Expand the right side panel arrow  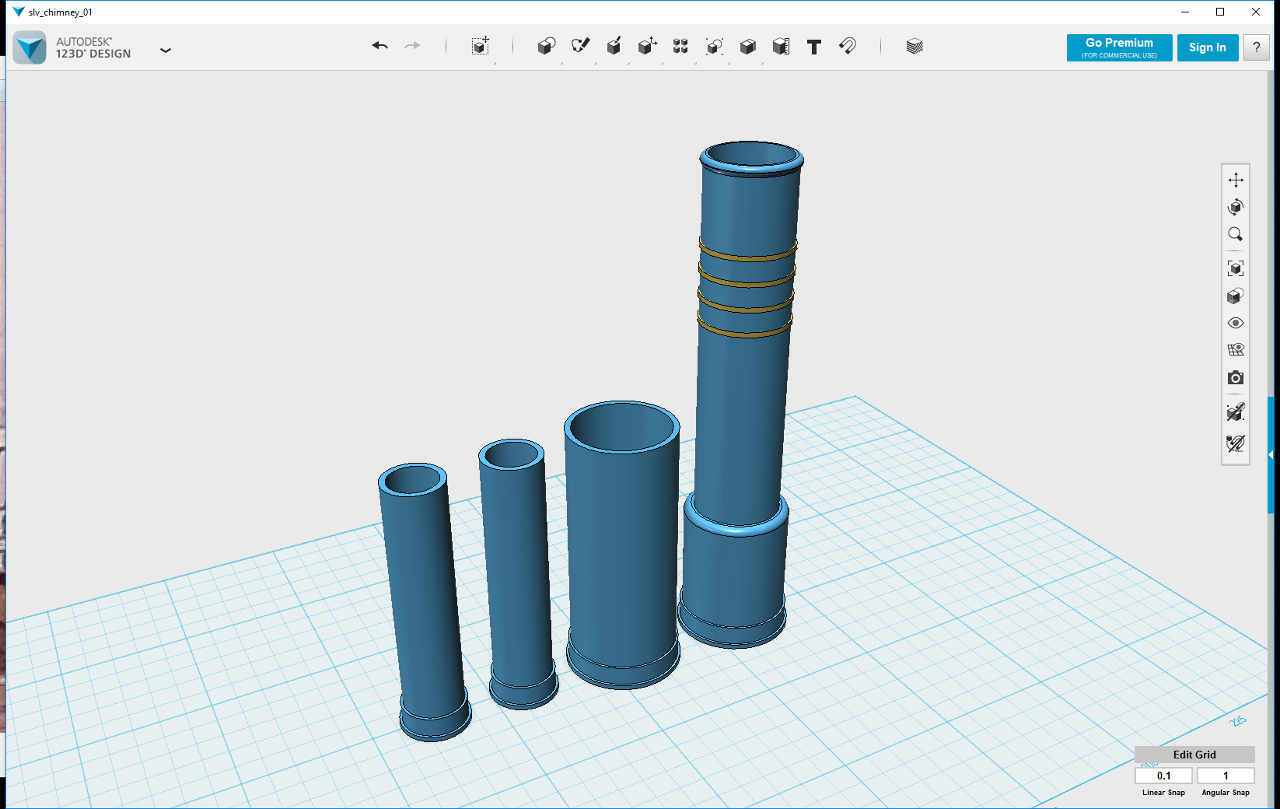coord(1272,454)
